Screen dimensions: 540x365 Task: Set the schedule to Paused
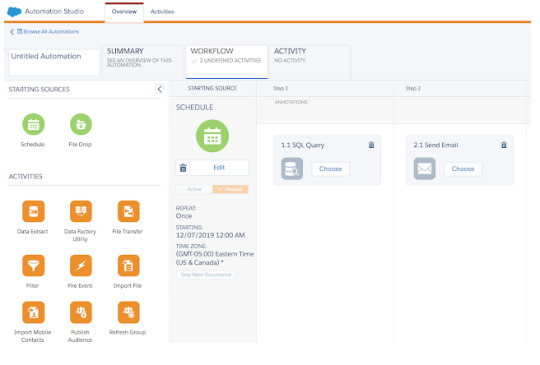[x=230, y=189]
